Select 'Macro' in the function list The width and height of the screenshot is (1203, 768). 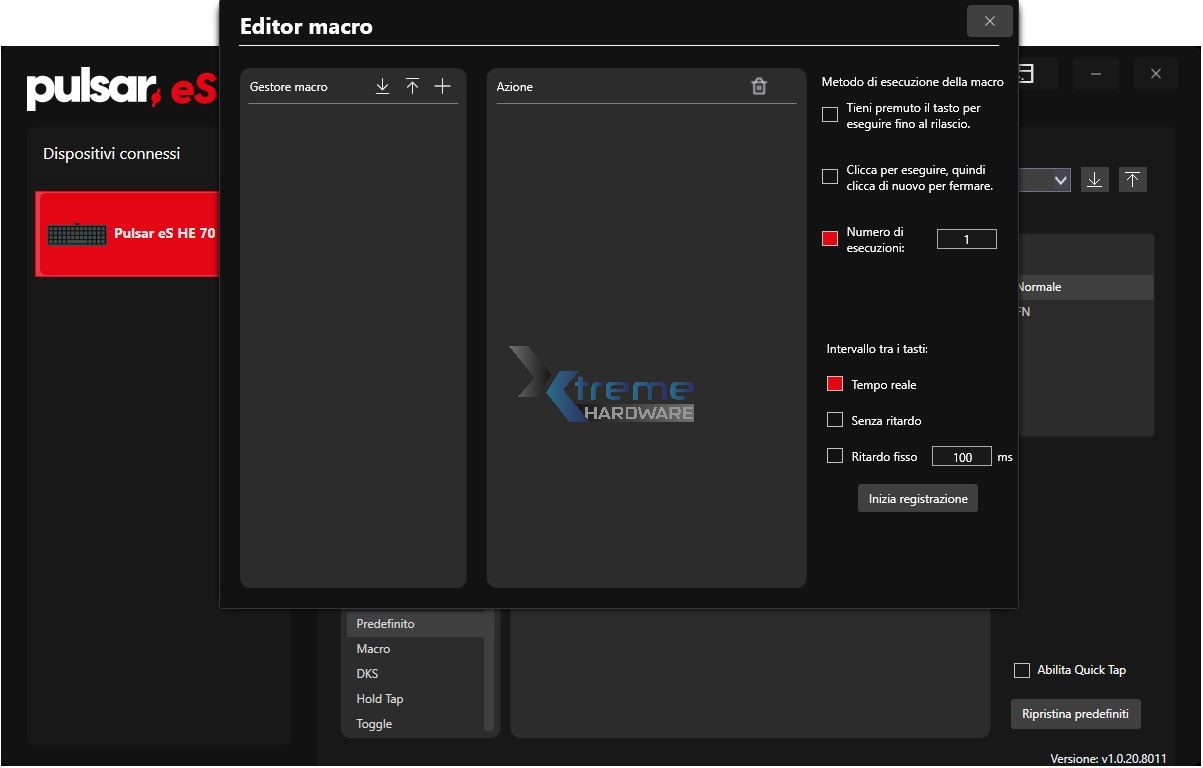tap(374, 649)
